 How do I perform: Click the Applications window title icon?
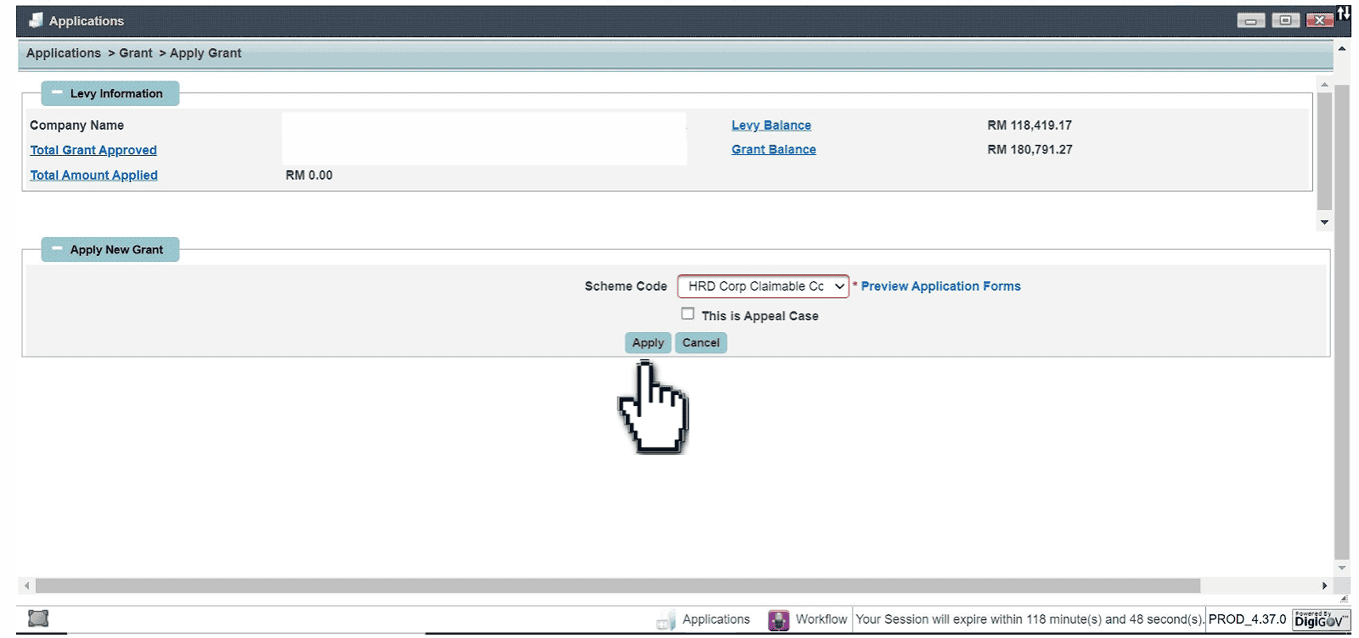[x=36, y=21]
